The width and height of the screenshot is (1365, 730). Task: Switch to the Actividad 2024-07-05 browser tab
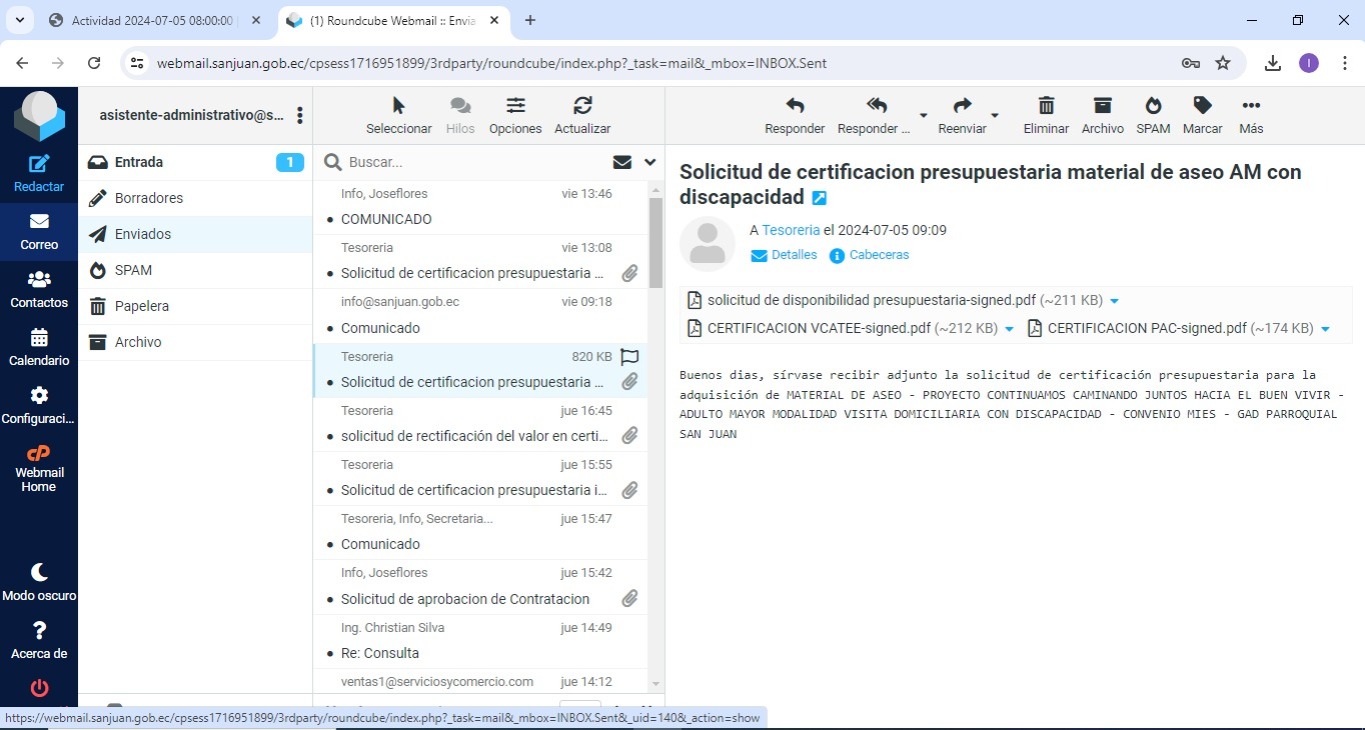click(150, 20)
